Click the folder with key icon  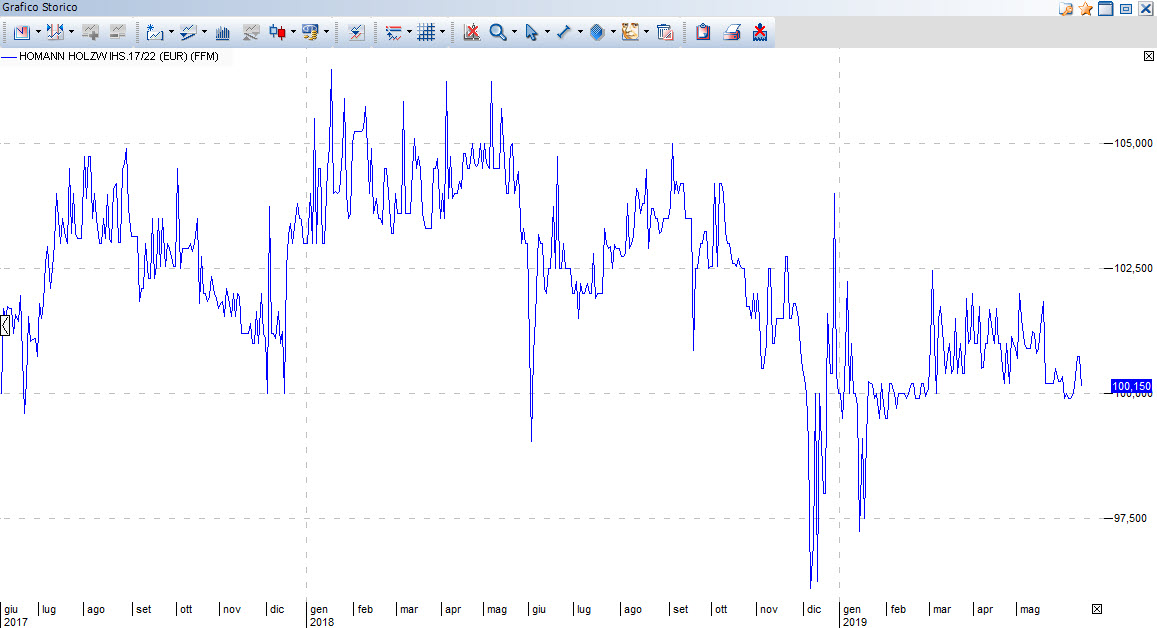coord(1066,9)
